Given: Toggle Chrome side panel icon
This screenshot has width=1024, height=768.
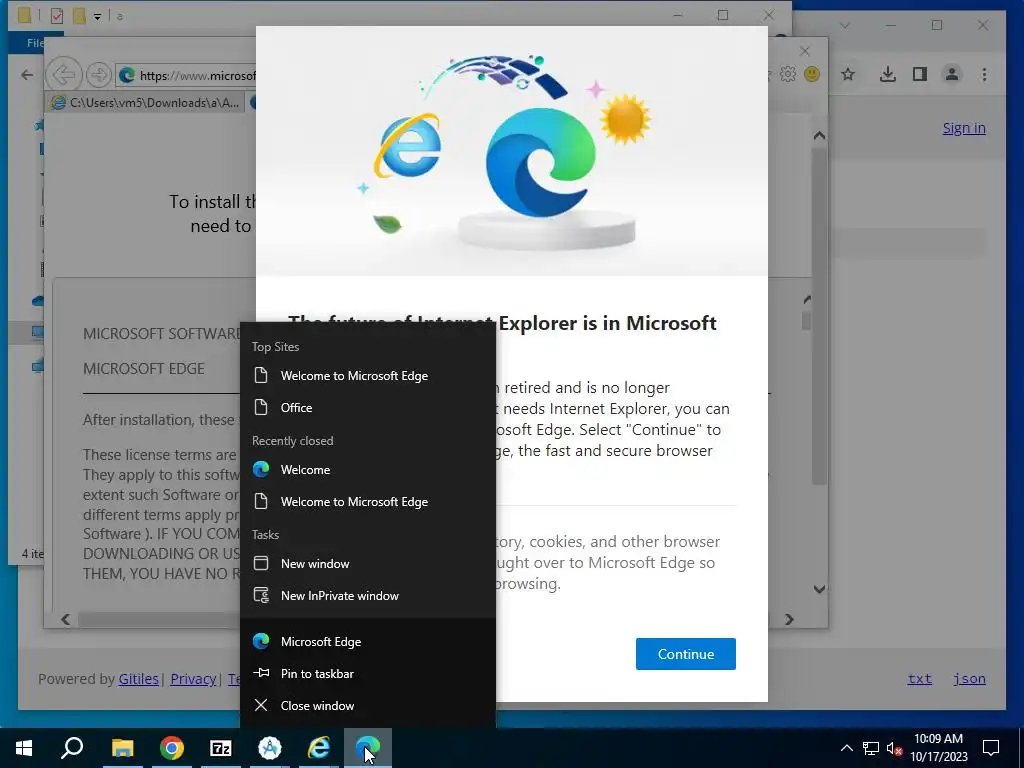Looking at the screenshot, I should (920, 74).
